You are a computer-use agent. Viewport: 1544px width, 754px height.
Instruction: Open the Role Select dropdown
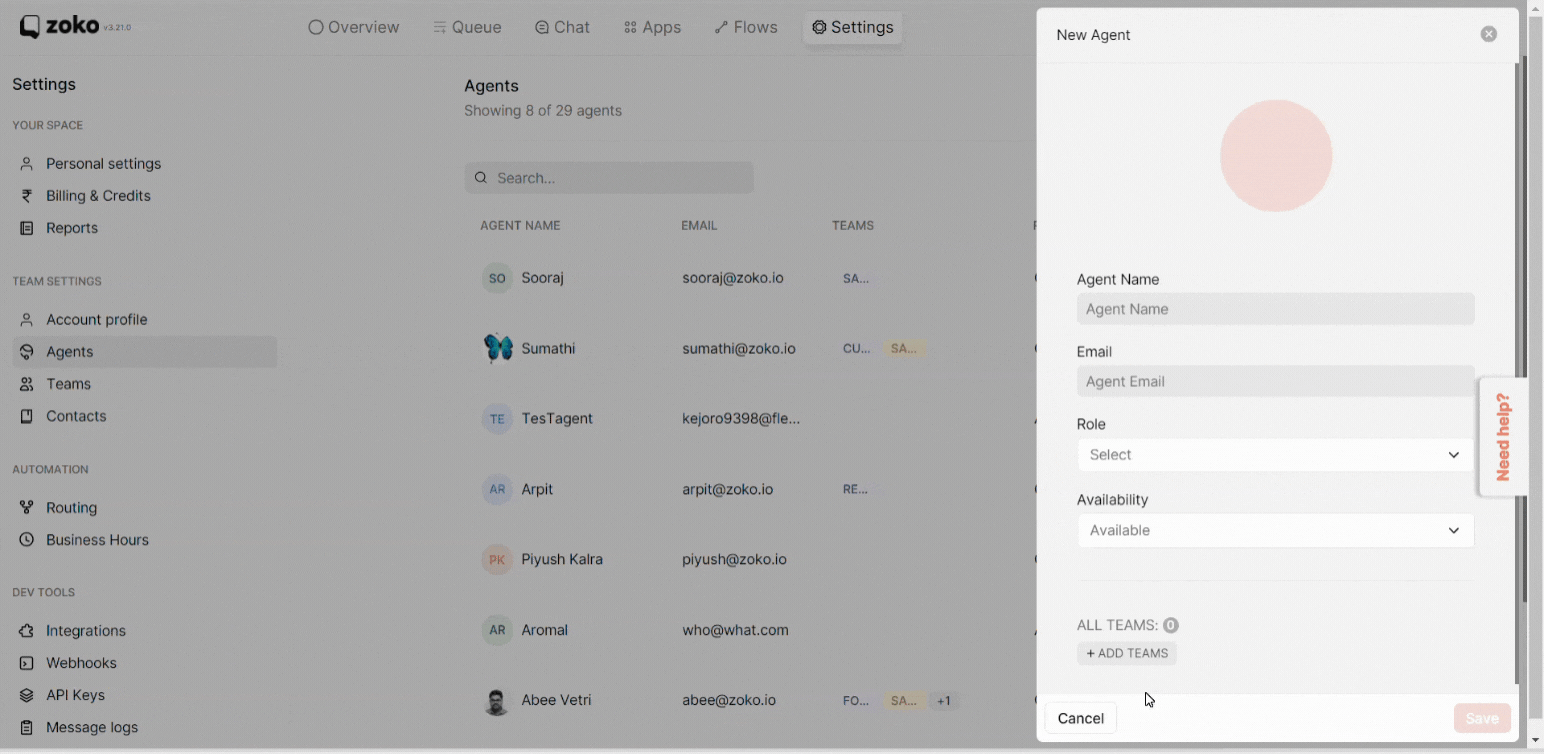(x=1275, y=455)
